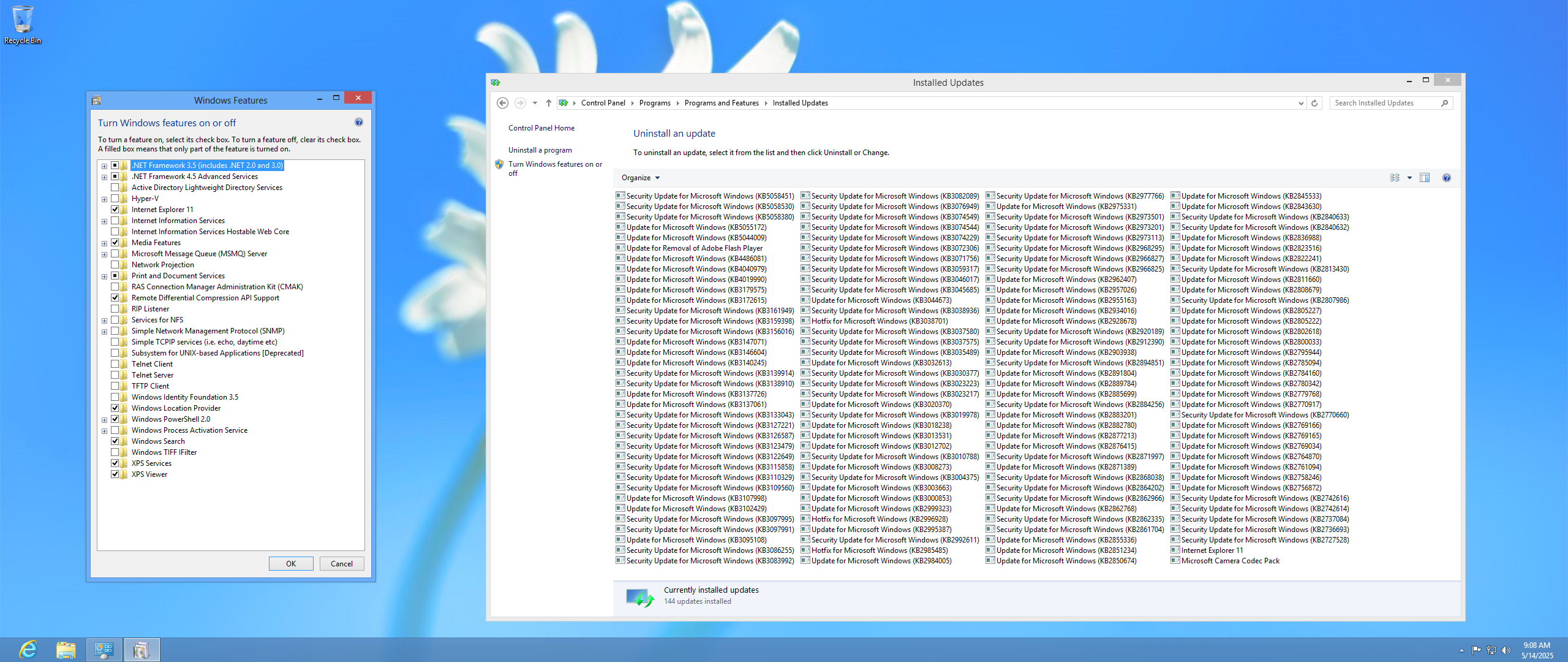Open Internet Explorer from the taskbar

tap(28, 650)
